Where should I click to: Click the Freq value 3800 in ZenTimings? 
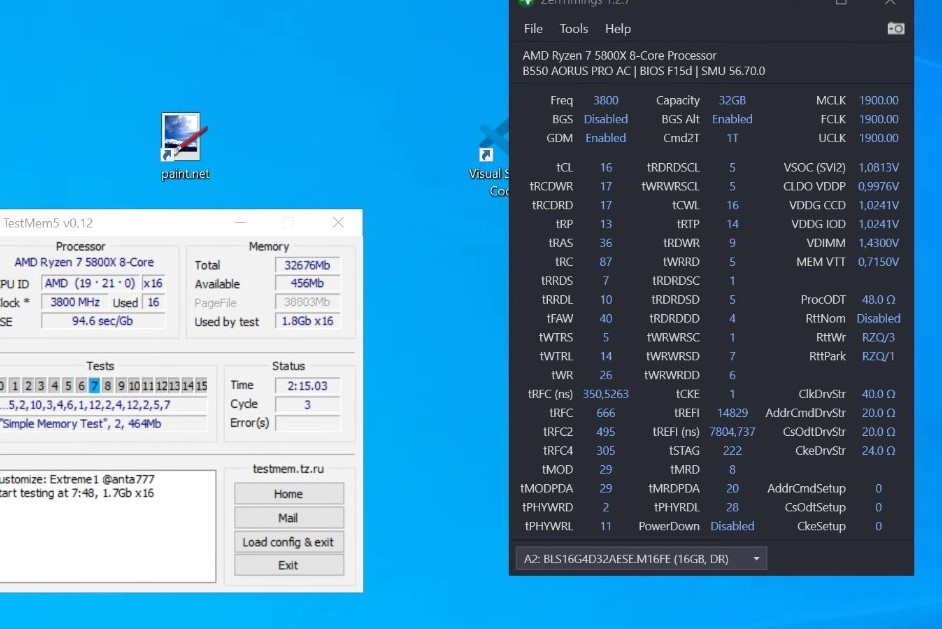click(x=606, y=100)
